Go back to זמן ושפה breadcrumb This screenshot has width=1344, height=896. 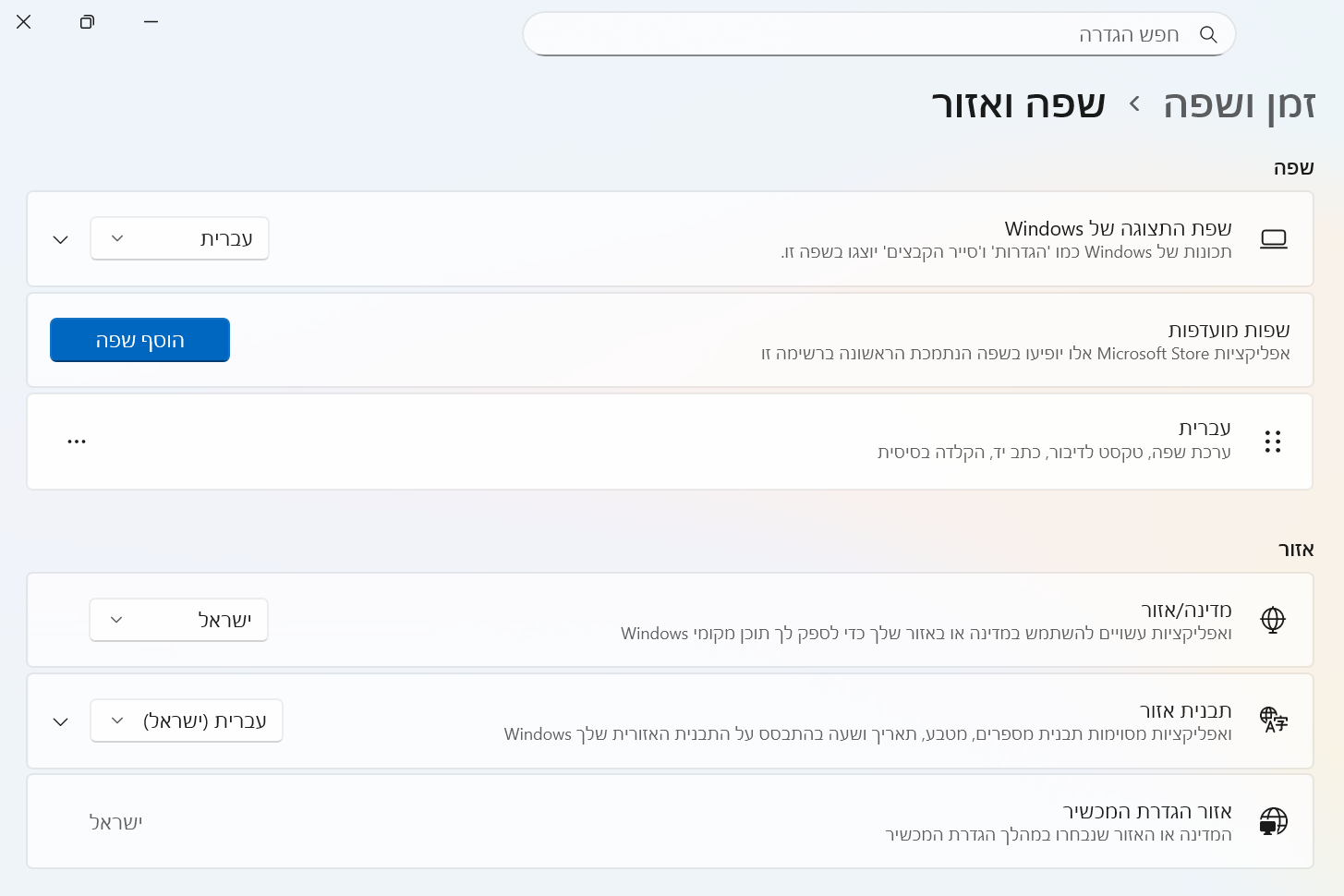click(1239, 104)
